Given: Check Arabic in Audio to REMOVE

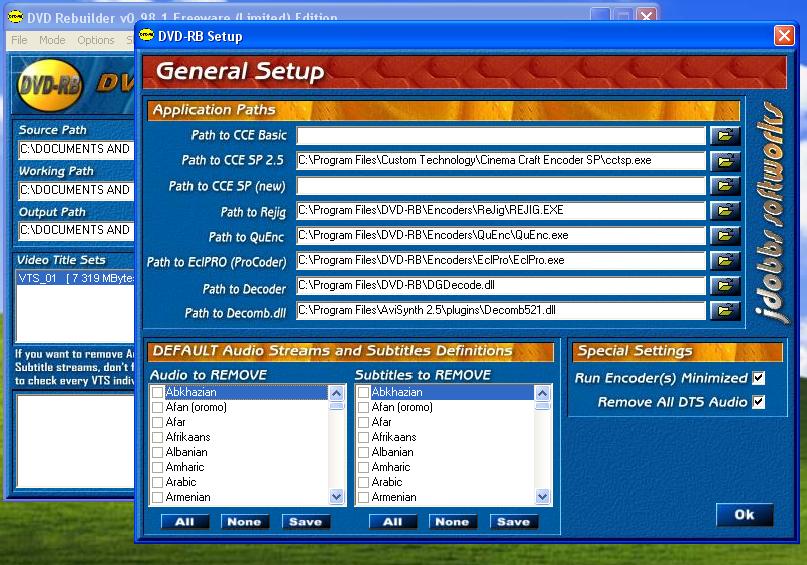Looking at the screenshot, I should point(157,482).
